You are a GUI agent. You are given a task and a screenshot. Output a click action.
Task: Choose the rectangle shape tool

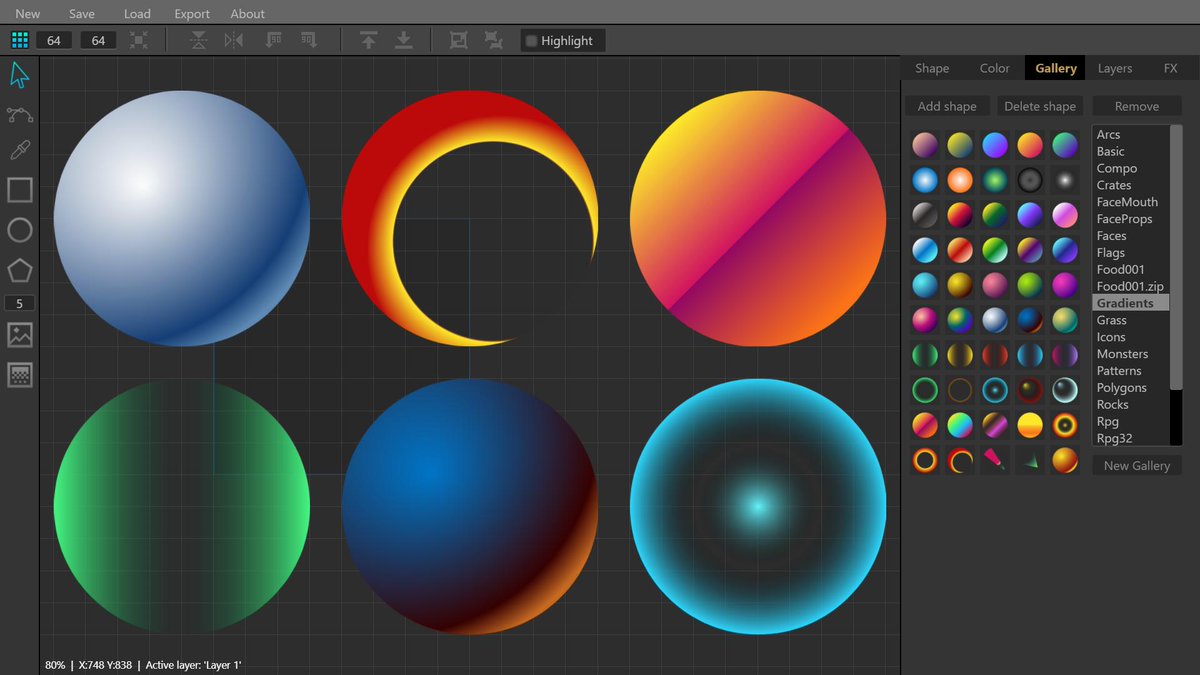(x=20, y=190)
